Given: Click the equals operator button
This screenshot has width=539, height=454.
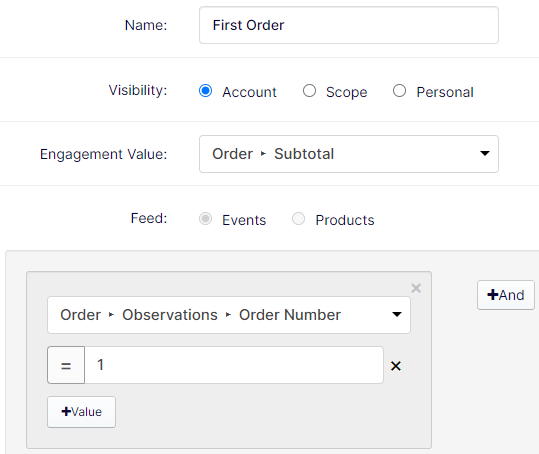Looking at the screenshot, I should point(66,365).
